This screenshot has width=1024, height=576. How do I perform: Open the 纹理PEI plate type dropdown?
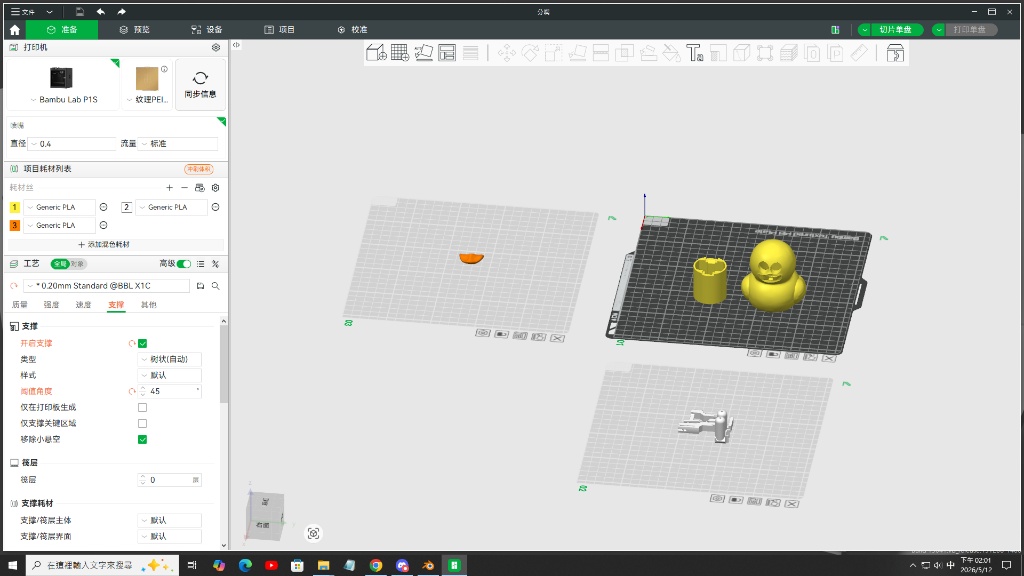click(x=148, y=99)
